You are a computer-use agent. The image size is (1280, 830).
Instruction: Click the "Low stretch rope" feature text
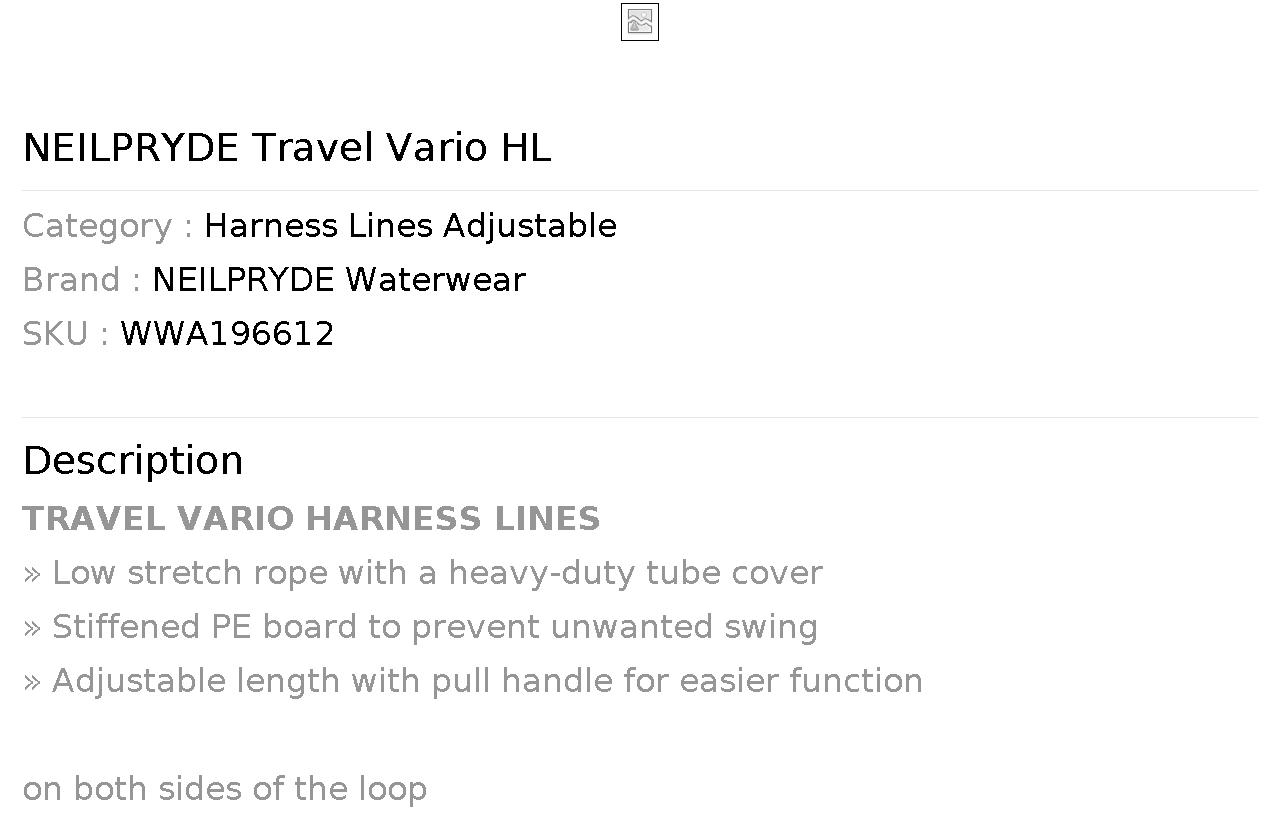tap(190, 573)
